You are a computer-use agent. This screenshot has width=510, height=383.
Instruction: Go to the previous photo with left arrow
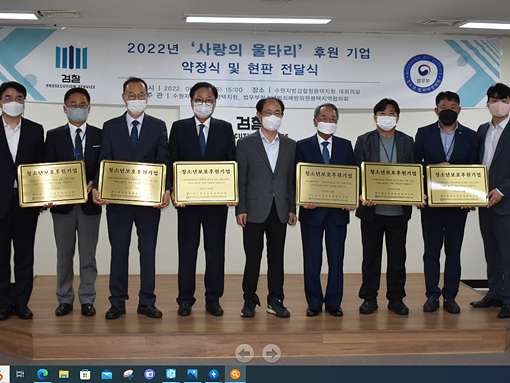click(x=244, y=353)
